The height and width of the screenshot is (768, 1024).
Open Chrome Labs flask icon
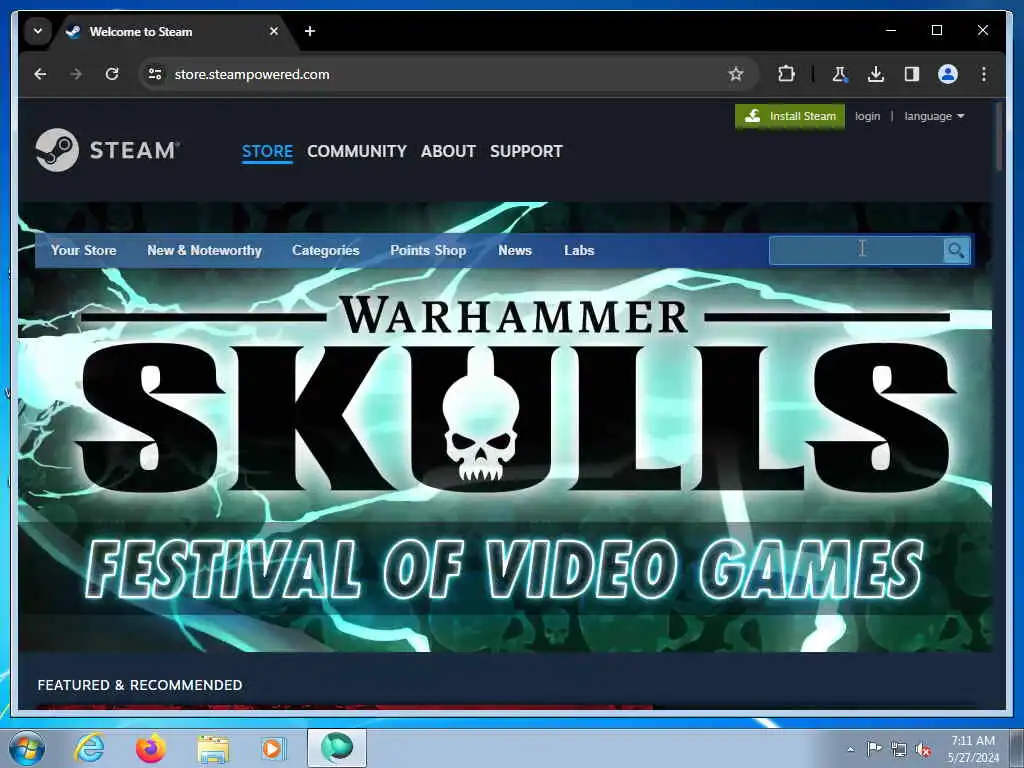tap(840, 74)
